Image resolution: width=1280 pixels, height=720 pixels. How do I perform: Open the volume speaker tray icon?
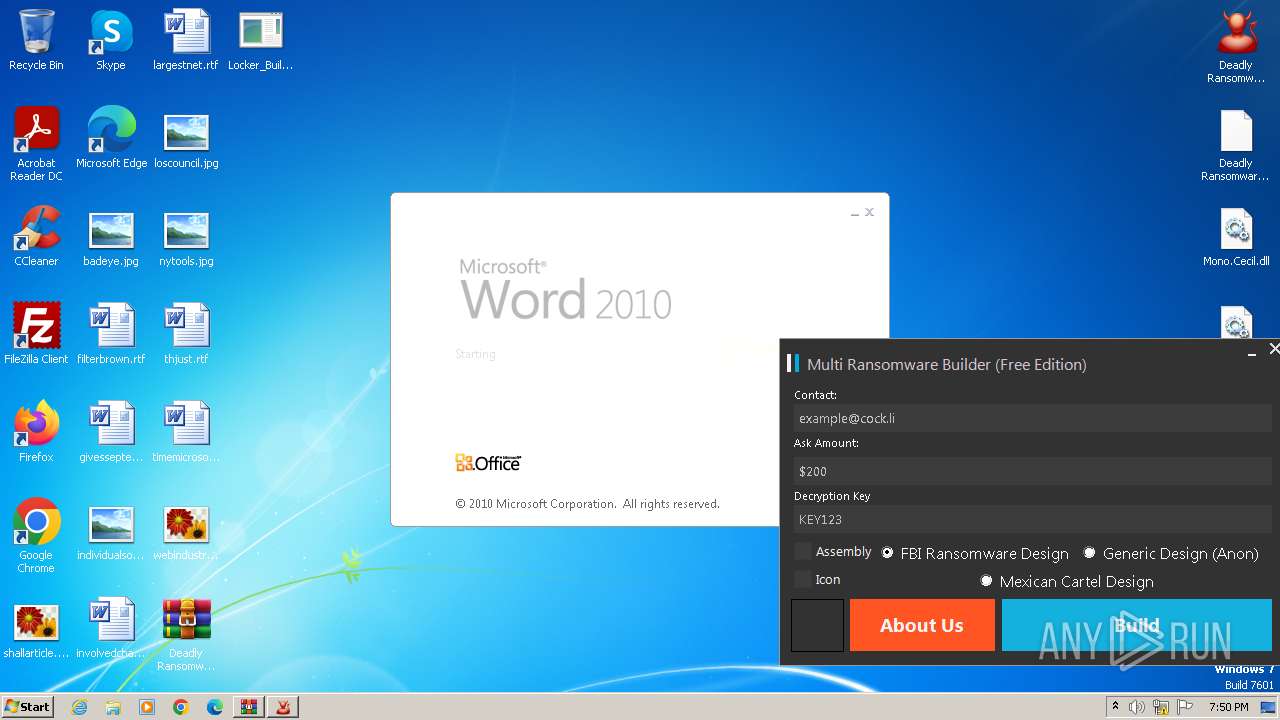[x=1137, y=707]
